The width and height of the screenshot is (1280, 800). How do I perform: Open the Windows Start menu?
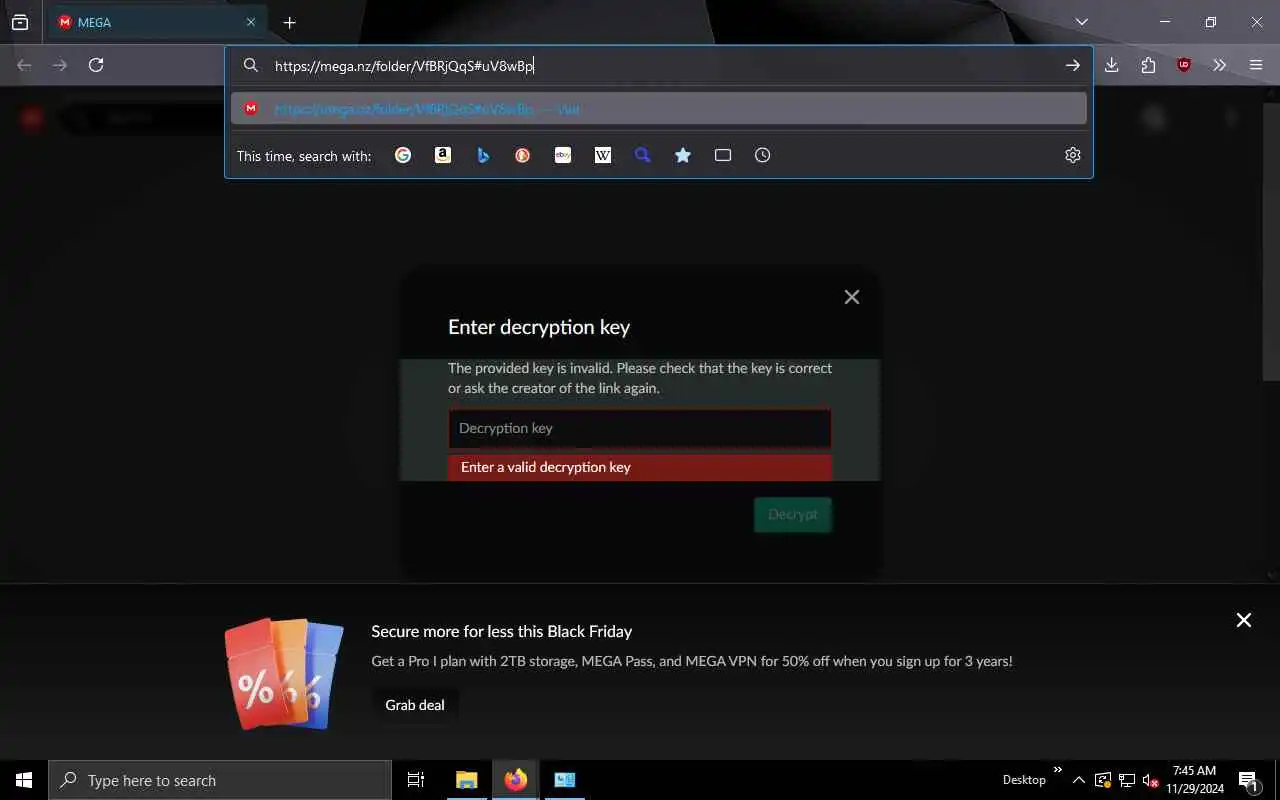pyautogui.click(x=24, y=780)
